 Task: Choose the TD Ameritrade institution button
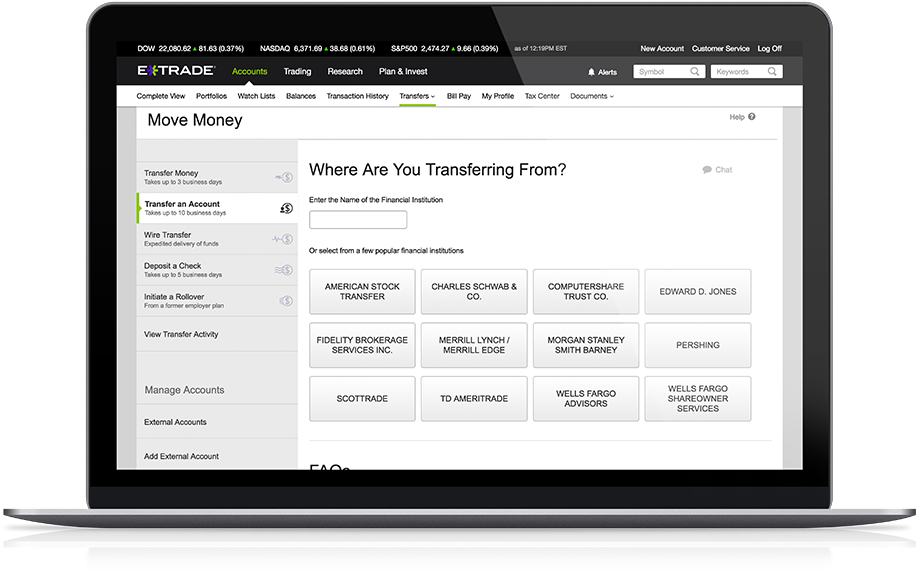click(474, 399)
